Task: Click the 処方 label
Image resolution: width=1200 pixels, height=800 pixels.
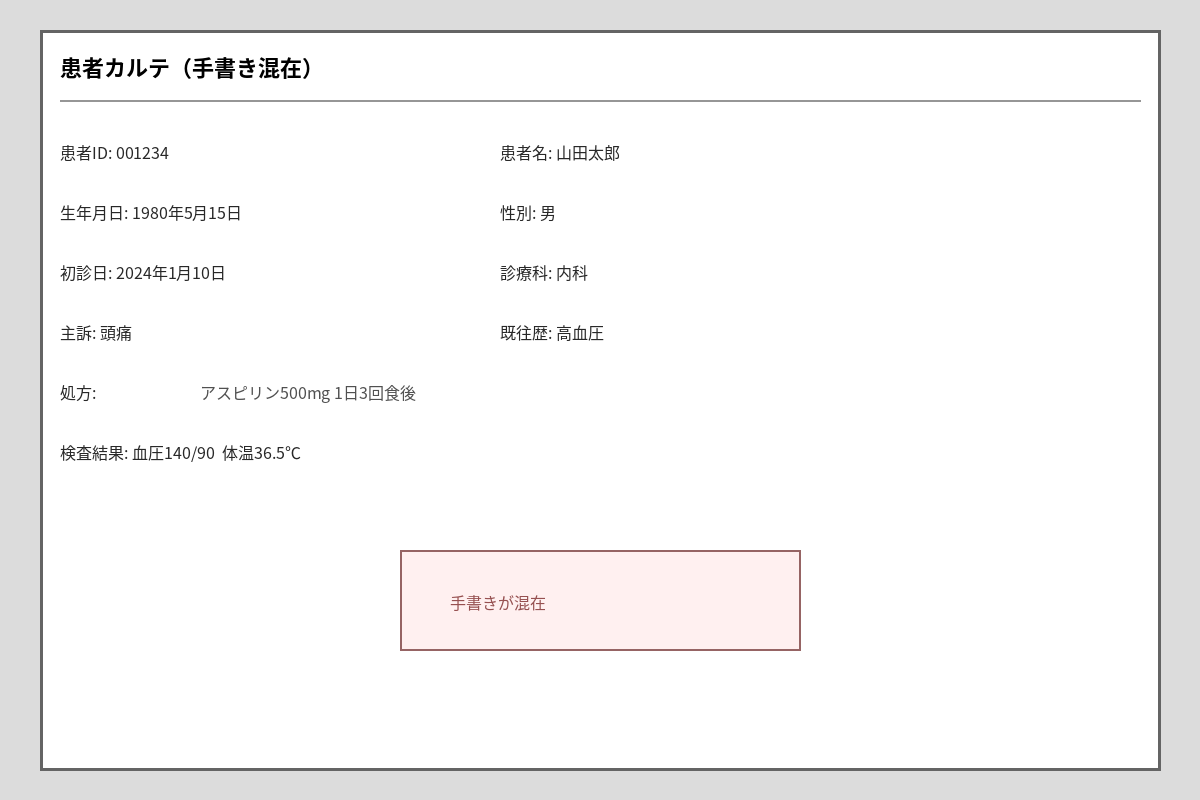Action: (77, 393)
